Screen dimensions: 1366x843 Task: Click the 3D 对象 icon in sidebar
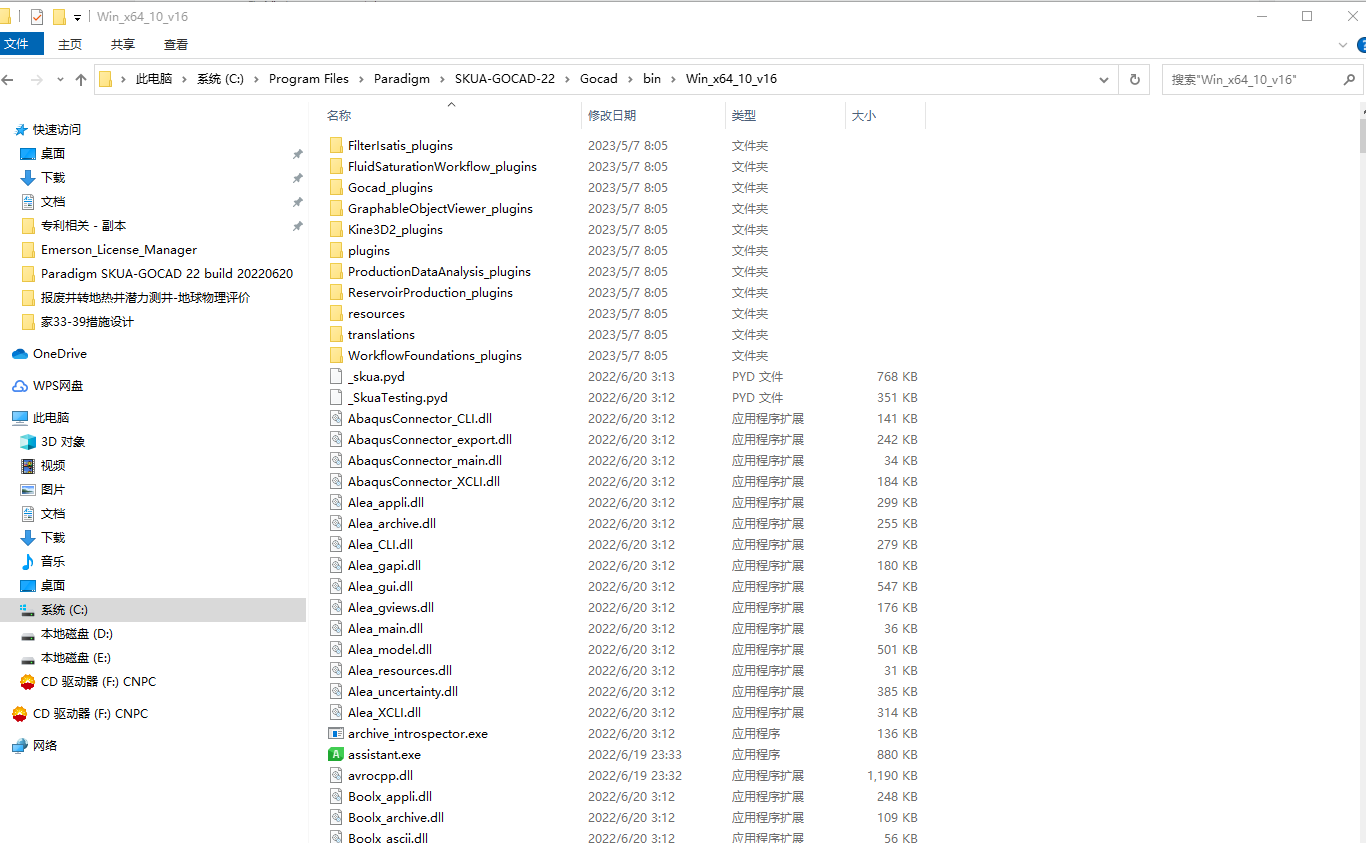coord(28,442)
